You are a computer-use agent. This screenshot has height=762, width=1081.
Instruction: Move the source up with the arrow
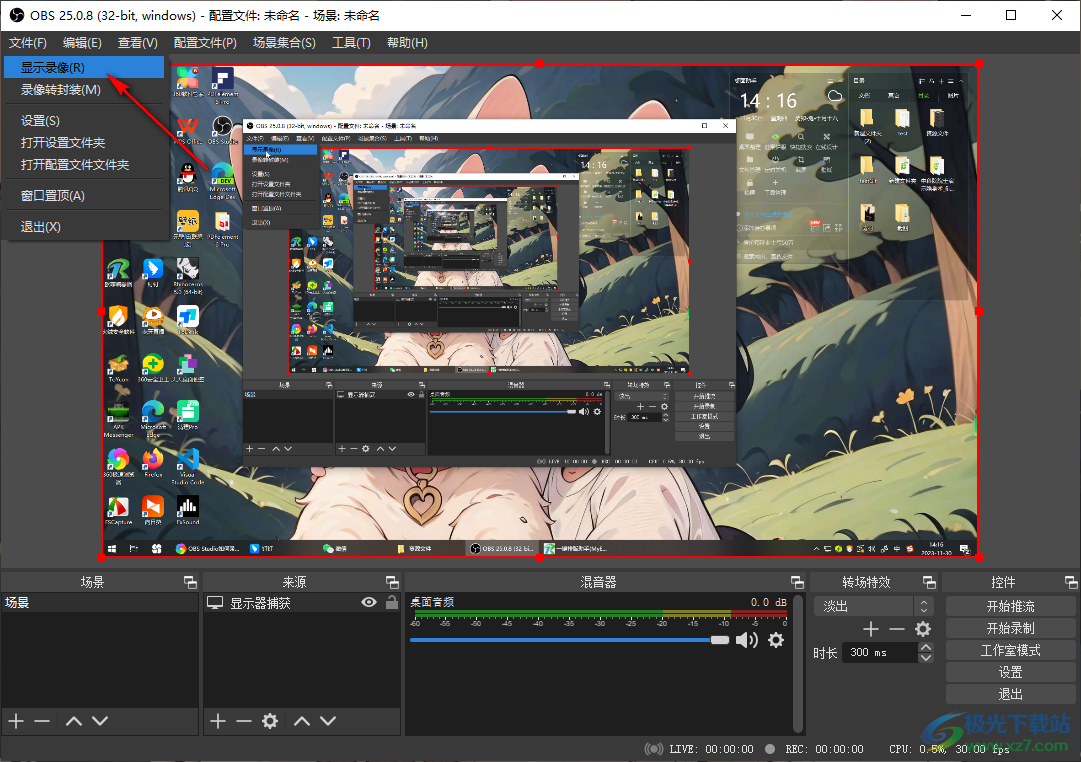point(302,721)
